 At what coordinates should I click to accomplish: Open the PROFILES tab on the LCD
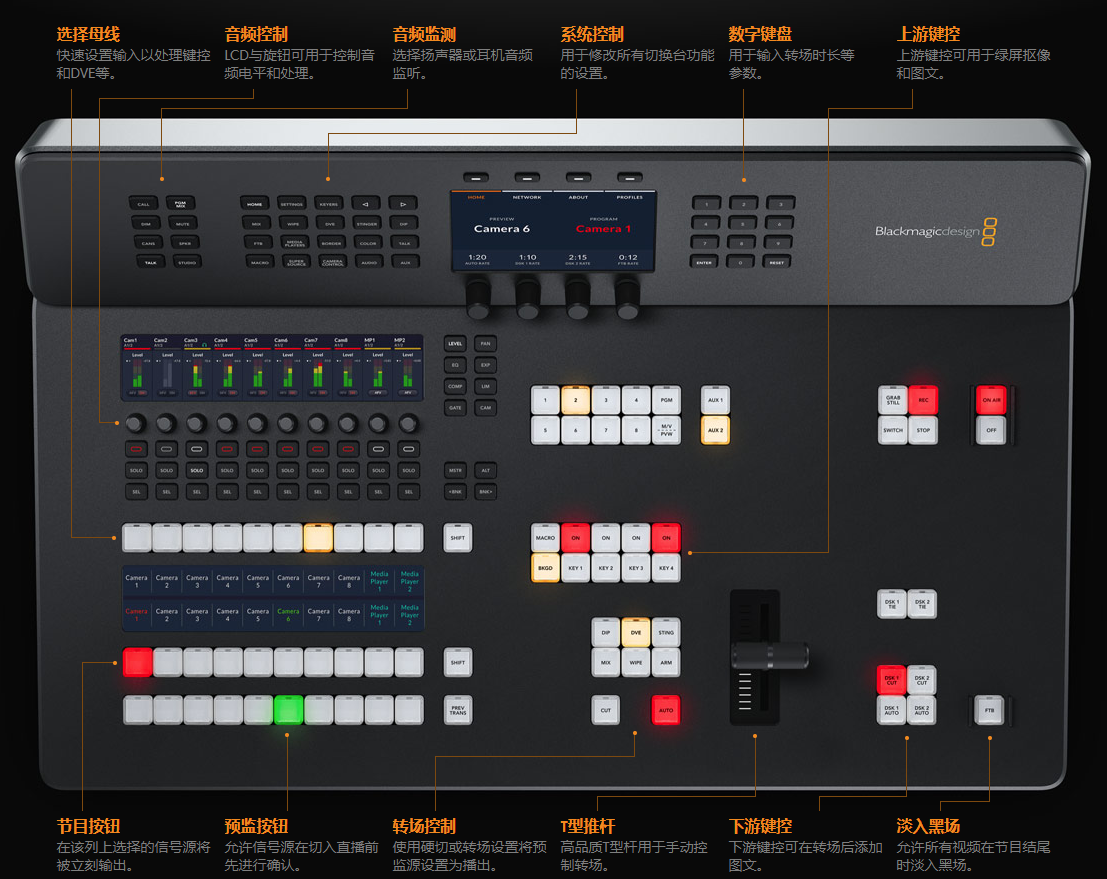[629, 197]
